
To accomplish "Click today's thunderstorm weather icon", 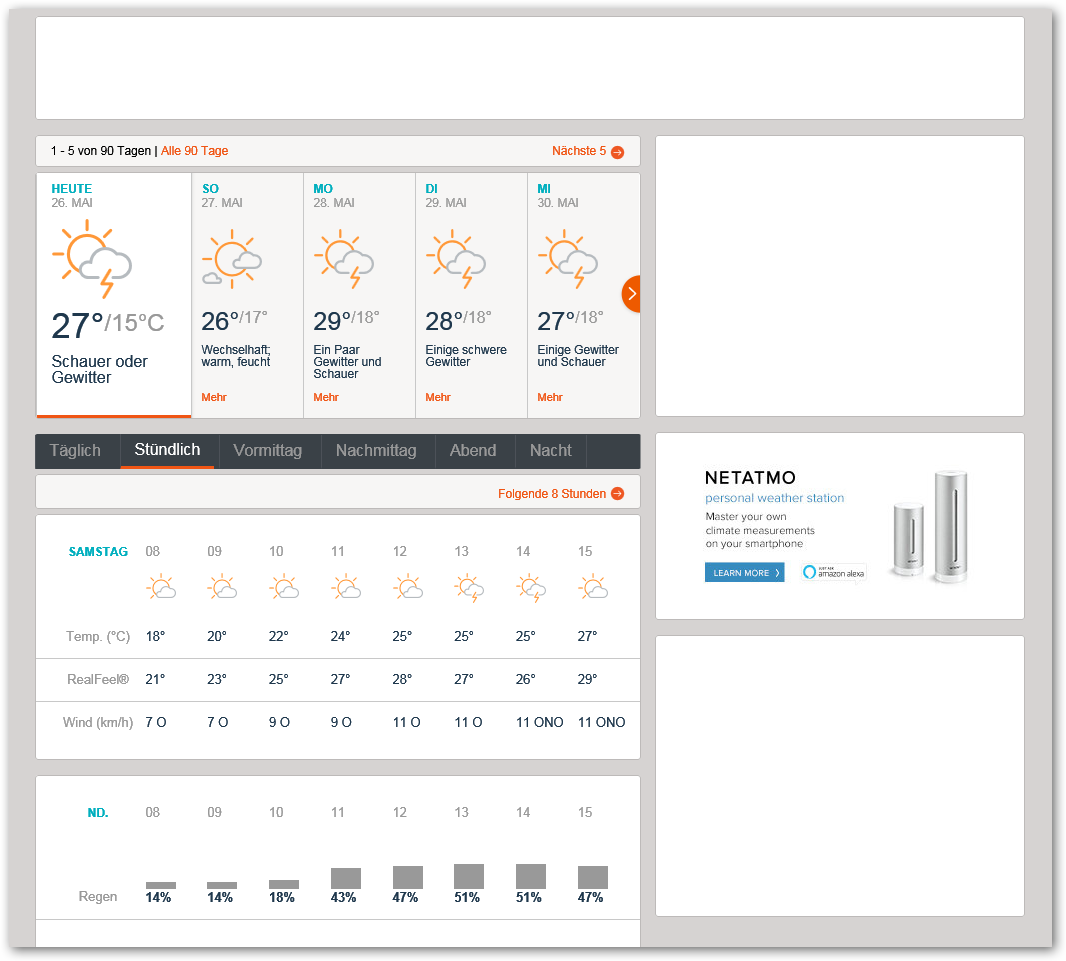I will (92, 262).
